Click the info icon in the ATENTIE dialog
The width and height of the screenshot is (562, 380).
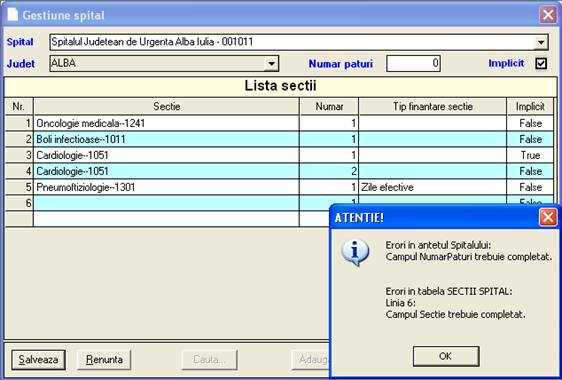tap(355, 252)
